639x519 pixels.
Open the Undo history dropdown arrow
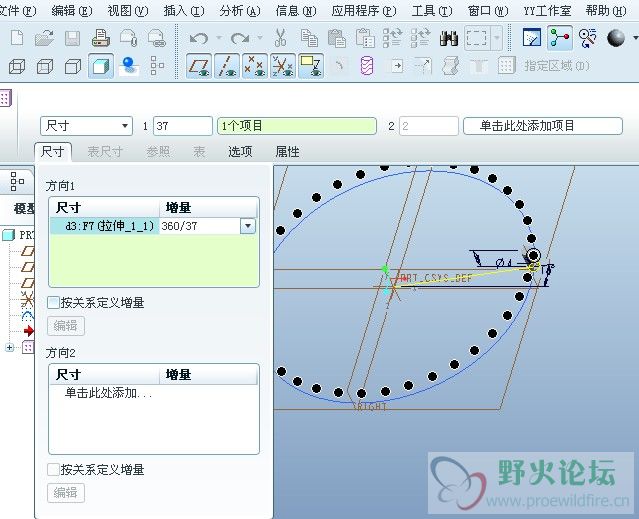219,38
